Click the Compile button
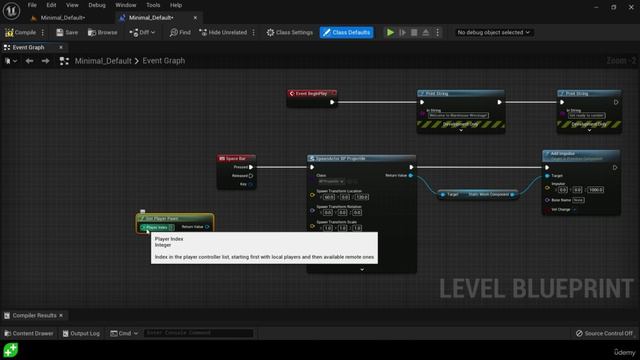The width and height of the screenshot is (640, 360). click(x=20, y=32)
